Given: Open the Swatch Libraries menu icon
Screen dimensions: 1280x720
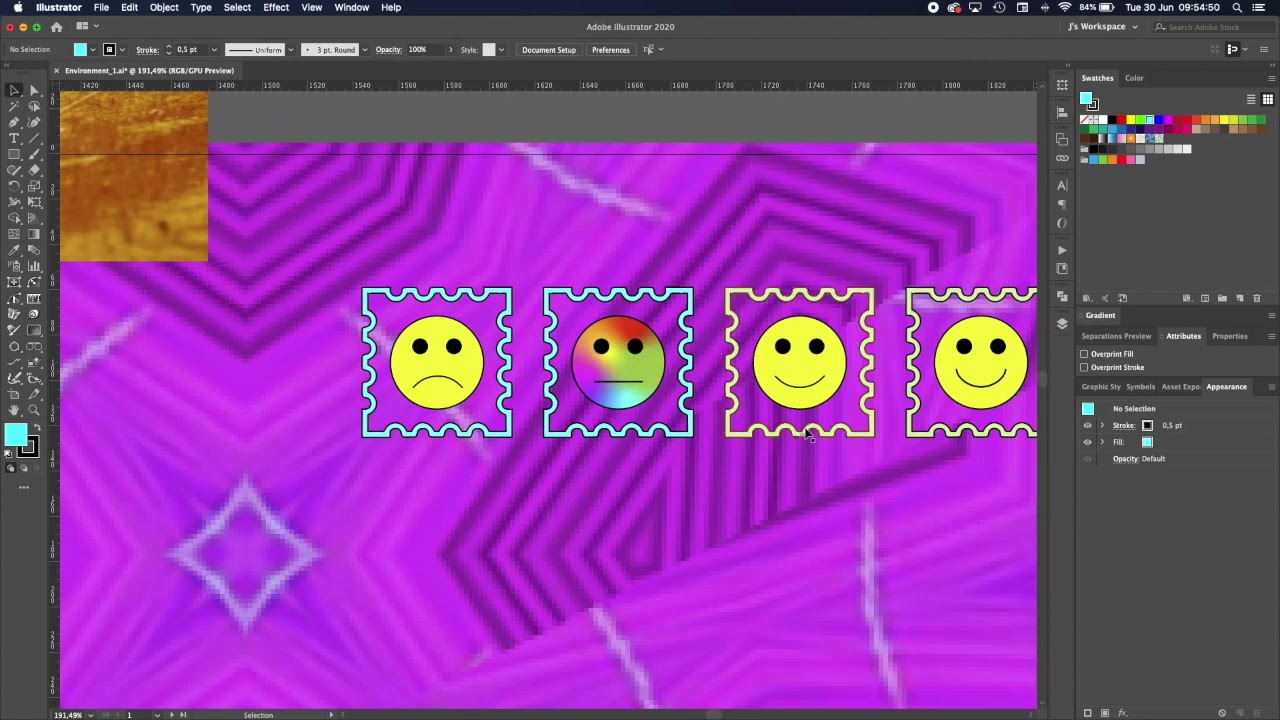Looking at the screenshot, I should tap(1088, 298).
